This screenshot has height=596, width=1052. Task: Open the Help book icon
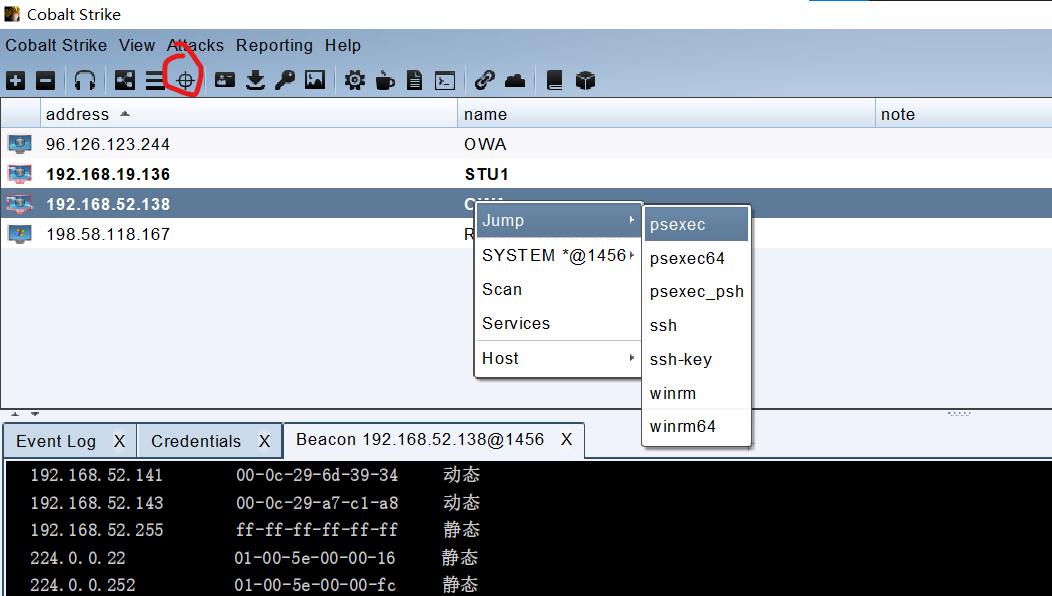pos(555,81)
